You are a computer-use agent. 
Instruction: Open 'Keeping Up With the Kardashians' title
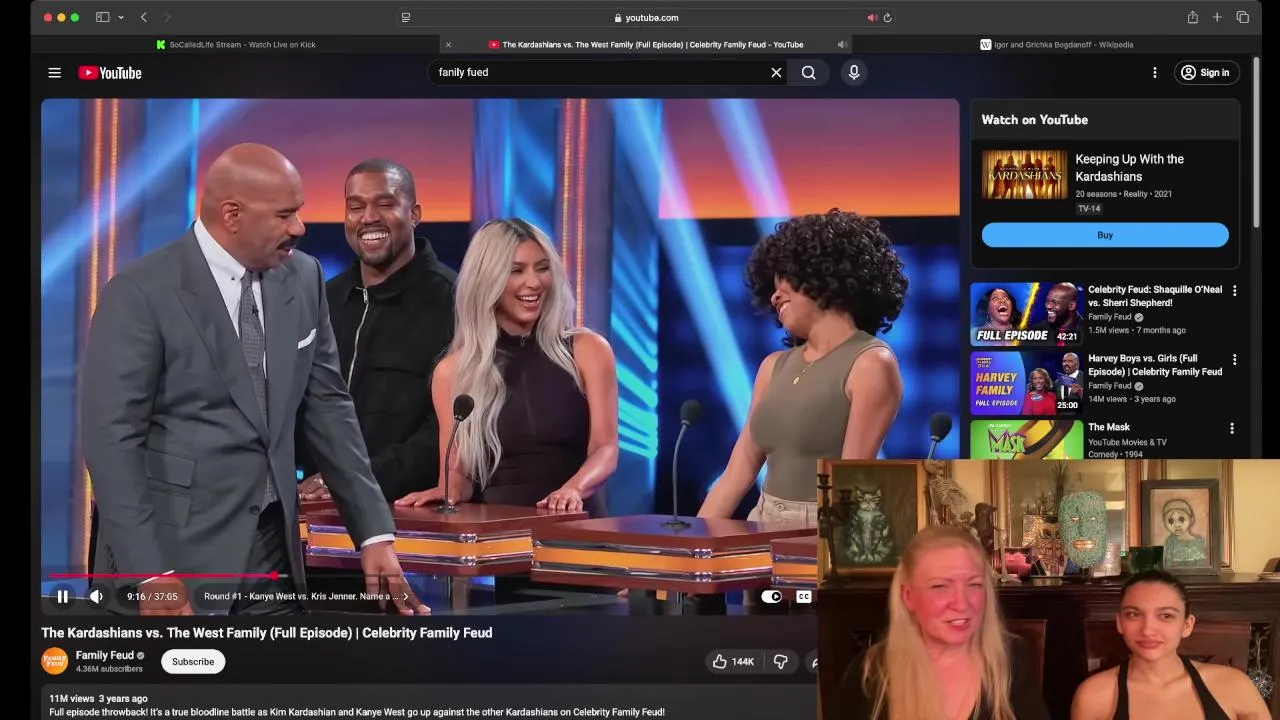click(x=1129, y=167)
